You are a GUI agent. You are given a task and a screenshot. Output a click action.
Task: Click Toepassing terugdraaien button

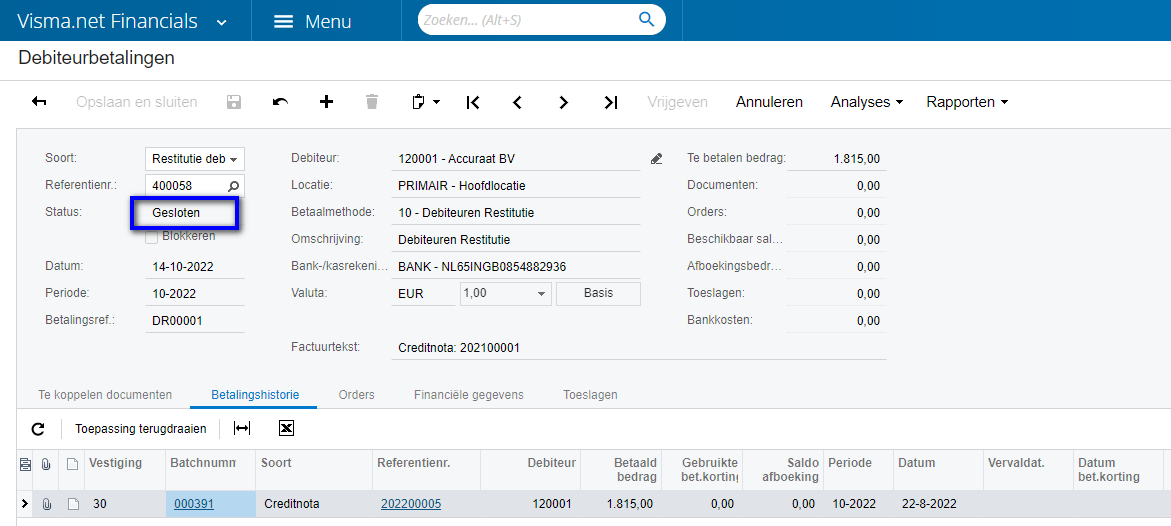point(140,428)
